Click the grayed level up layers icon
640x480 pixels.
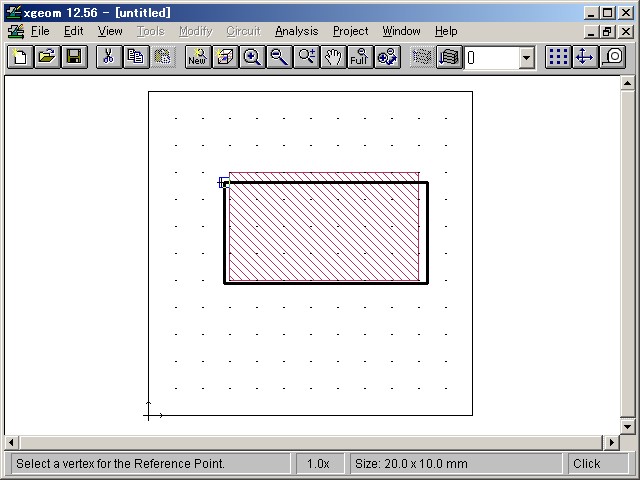click(x=422, y=57)
